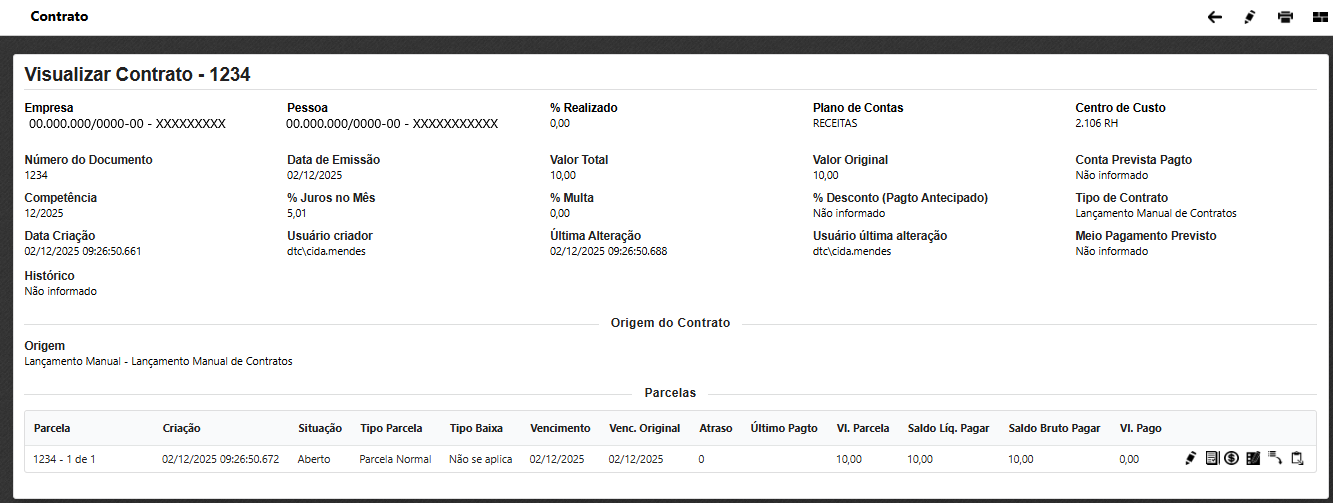
Task: Edit the parcela with the row pencil icon
Action: click(x=1190, y=458)
